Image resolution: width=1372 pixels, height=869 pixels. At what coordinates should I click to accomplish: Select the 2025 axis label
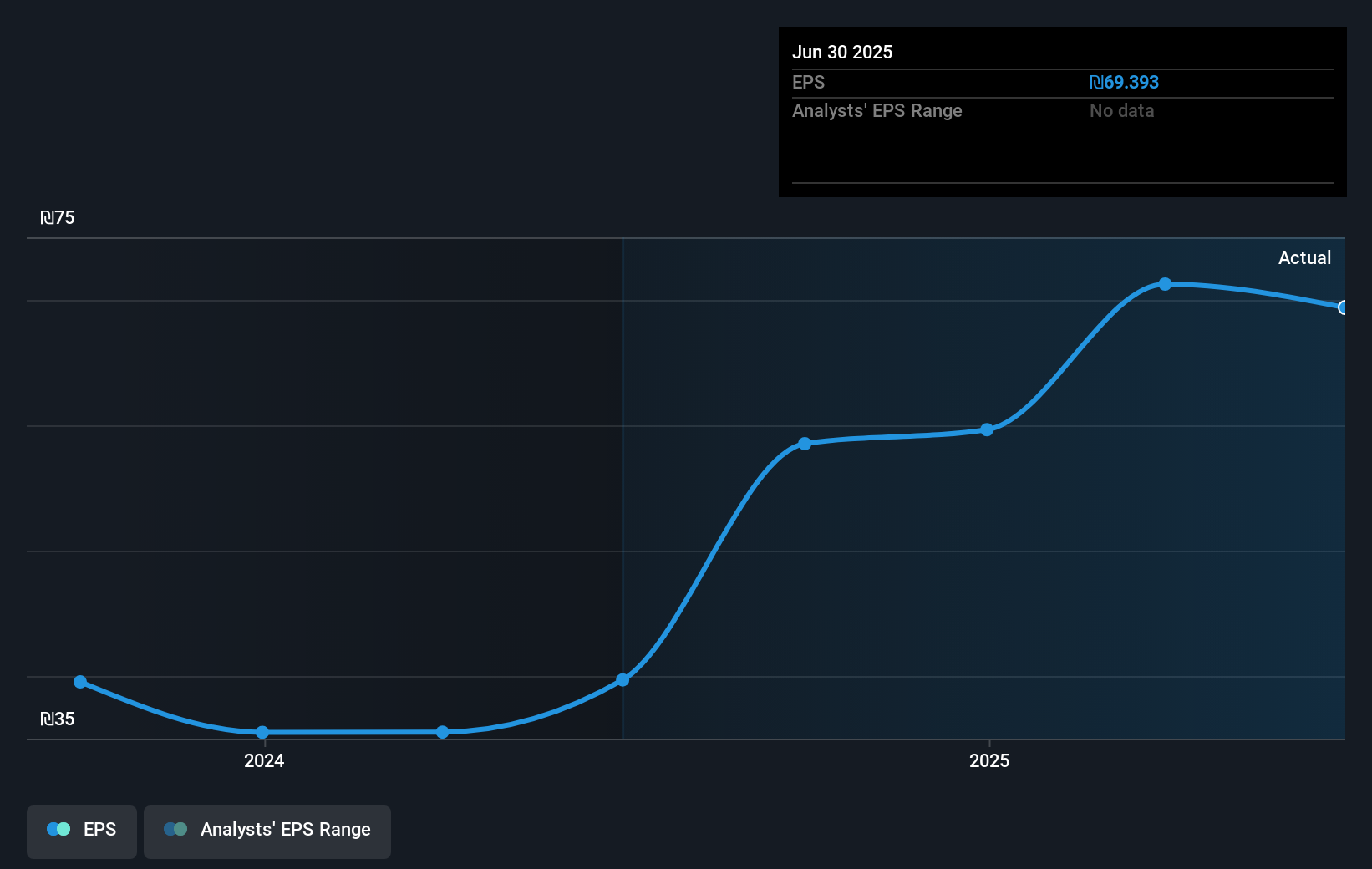[989, 761]
